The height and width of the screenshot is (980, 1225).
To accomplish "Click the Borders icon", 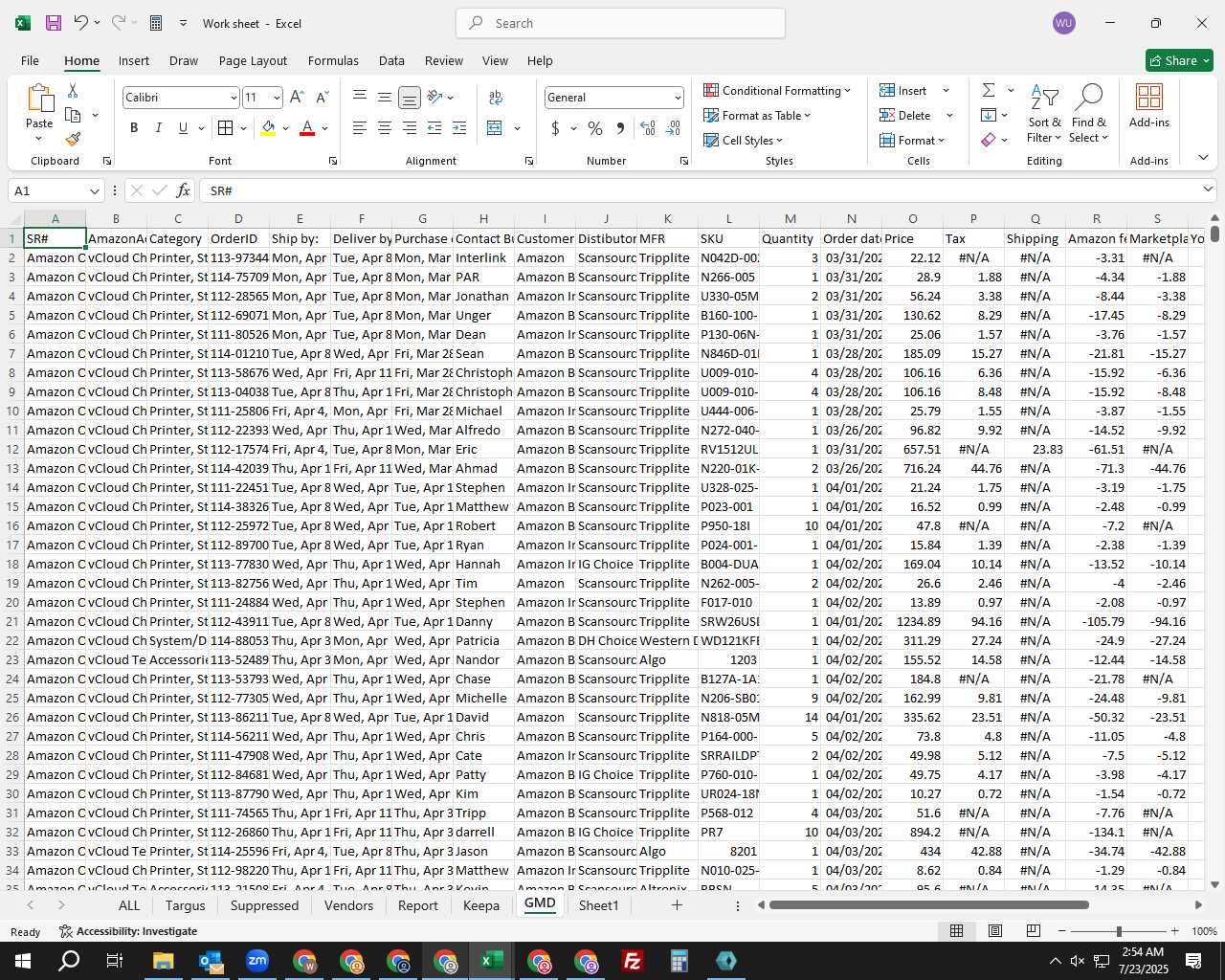I will pyautogui.click(x=225, y=127).
